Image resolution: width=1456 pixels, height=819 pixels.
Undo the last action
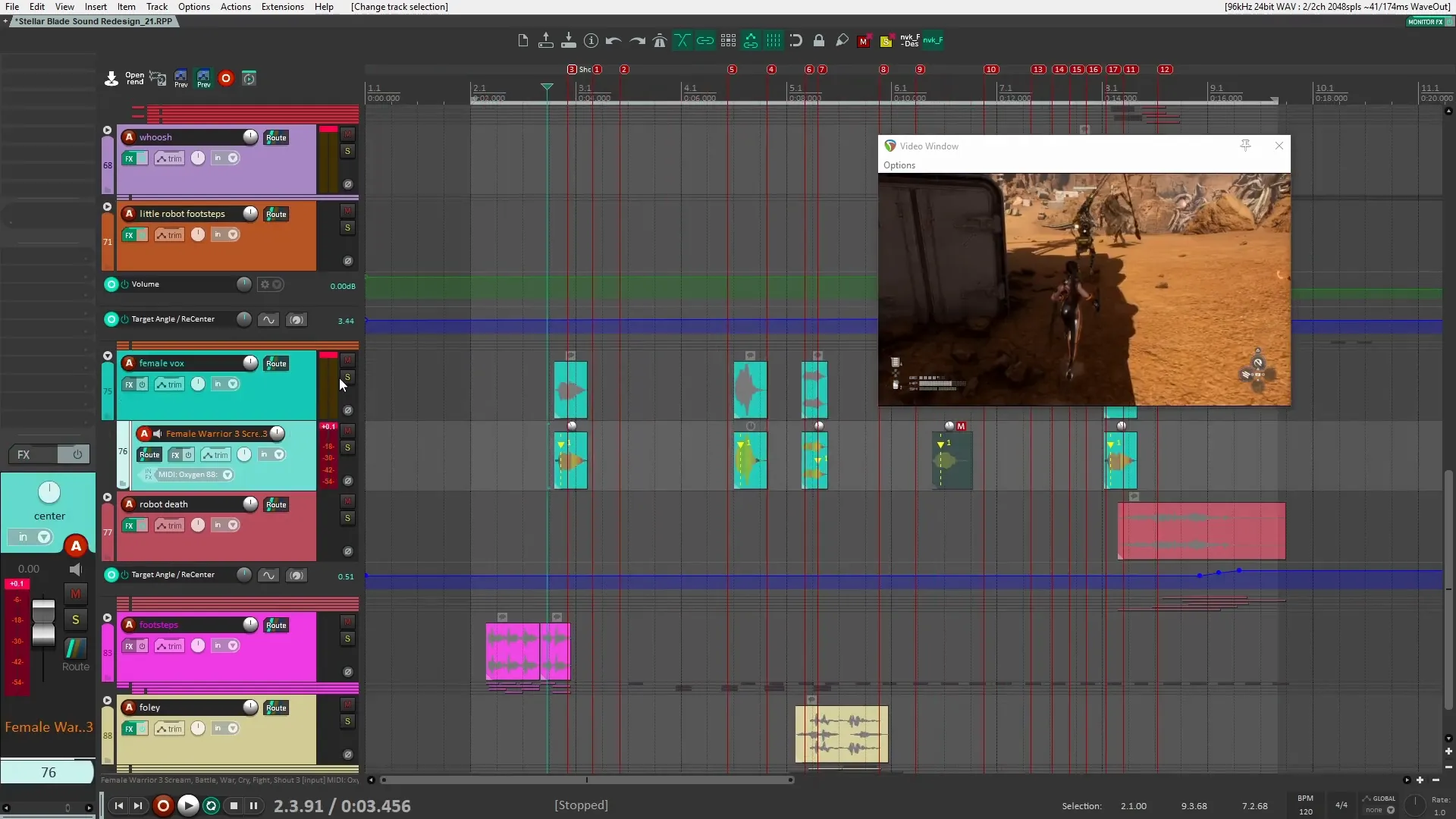tap(613, 40)
